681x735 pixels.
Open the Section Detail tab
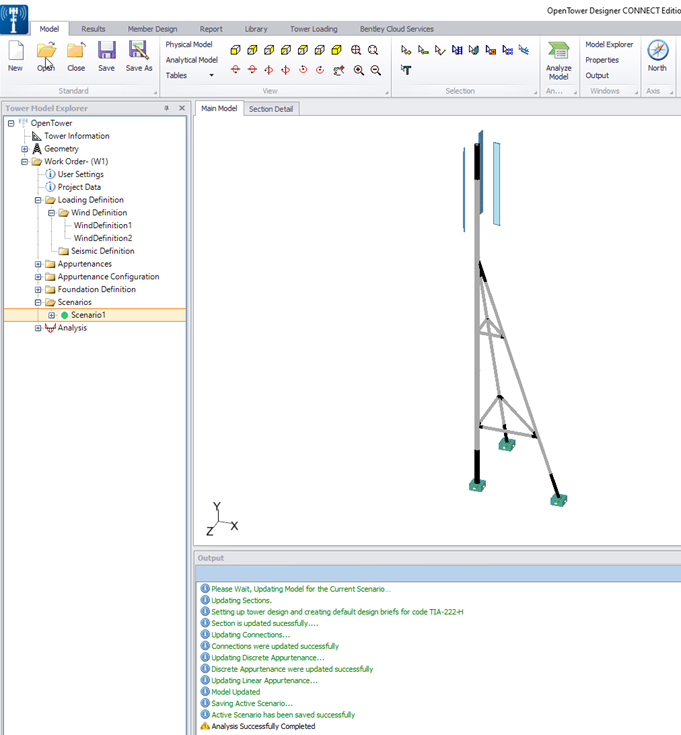[x=271, y=108]
